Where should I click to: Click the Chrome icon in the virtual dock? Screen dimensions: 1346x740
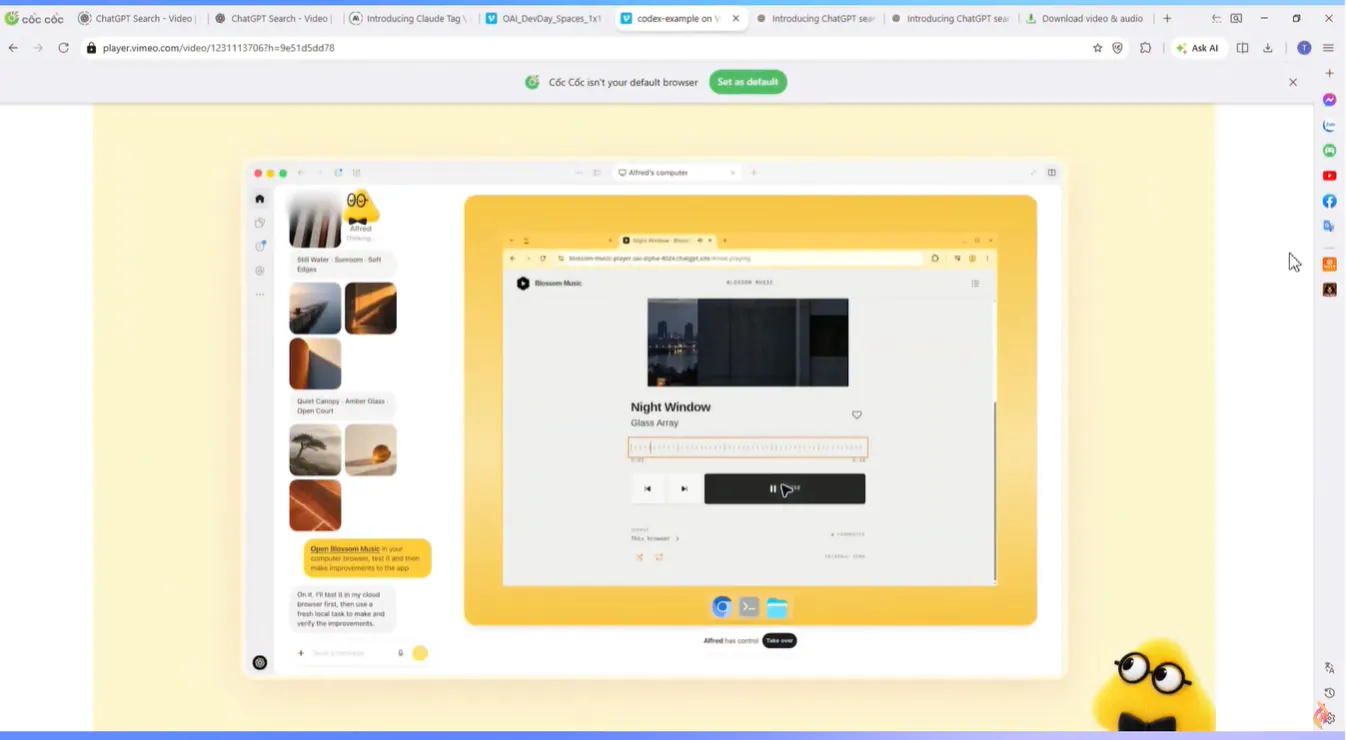pyautogui.click(x=721, y=607)
